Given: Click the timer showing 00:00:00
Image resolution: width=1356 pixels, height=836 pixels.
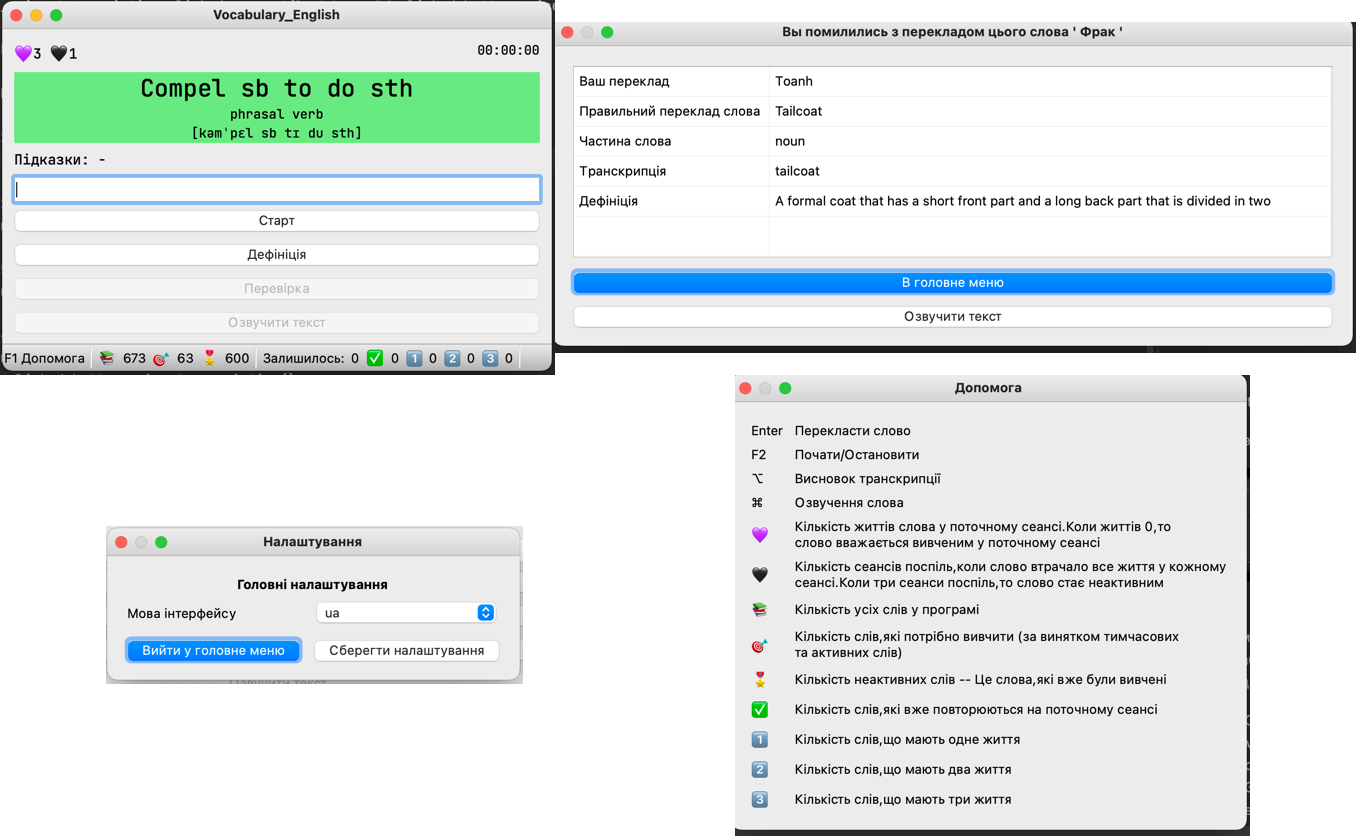Looking at the screenshot, I should 508,50.
